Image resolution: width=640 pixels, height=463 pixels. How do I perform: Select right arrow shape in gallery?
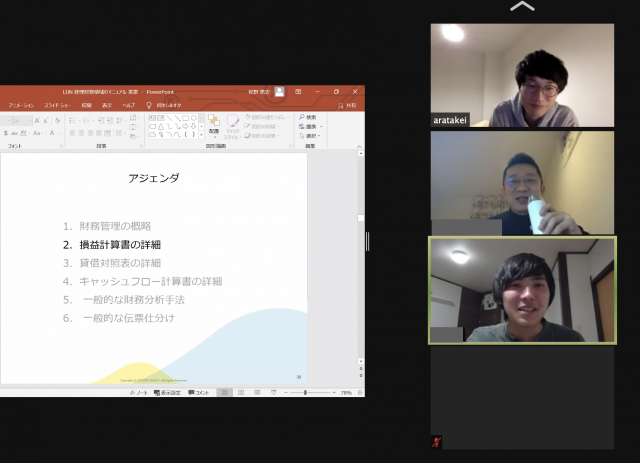pos(185,126)
